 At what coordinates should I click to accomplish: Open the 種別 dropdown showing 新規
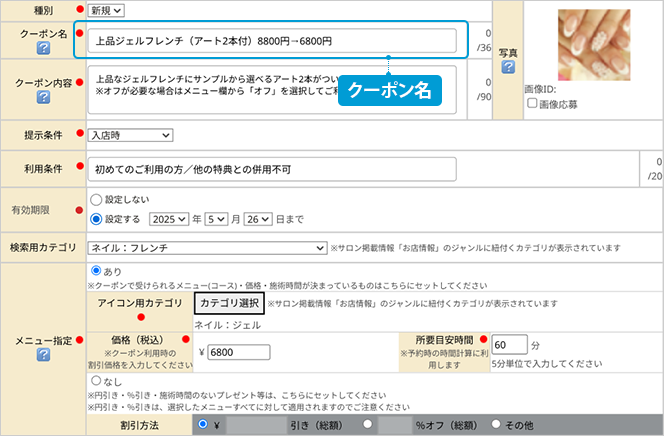pos(106,9)
